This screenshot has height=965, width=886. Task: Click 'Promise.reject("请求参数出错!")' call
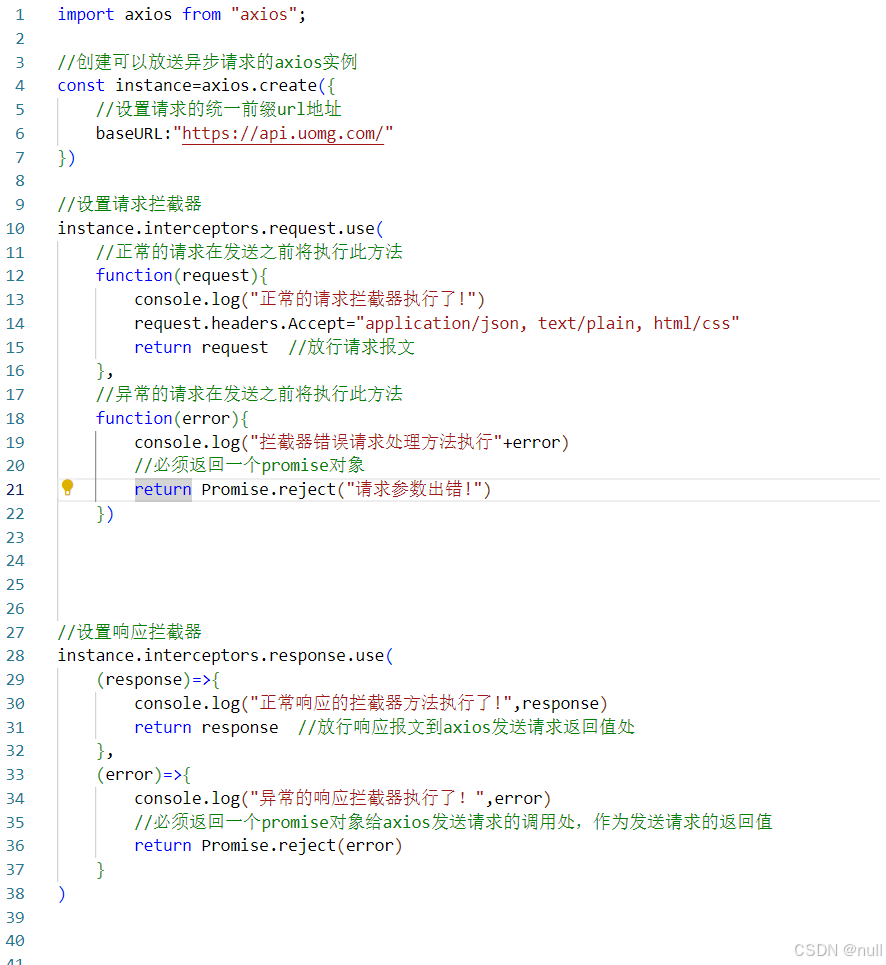pos(346,490)
